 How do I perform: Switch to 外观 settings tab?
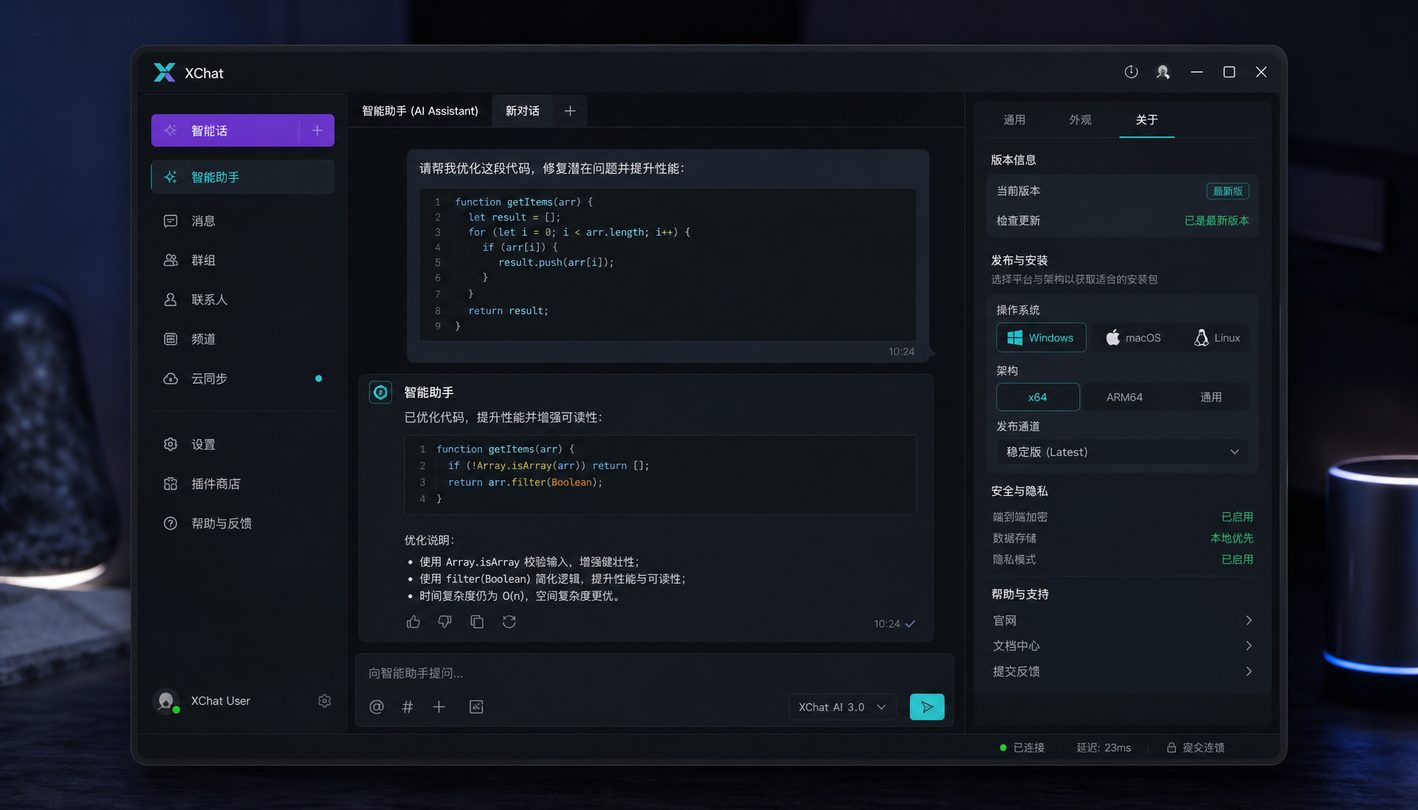[x=1080, y=120]
